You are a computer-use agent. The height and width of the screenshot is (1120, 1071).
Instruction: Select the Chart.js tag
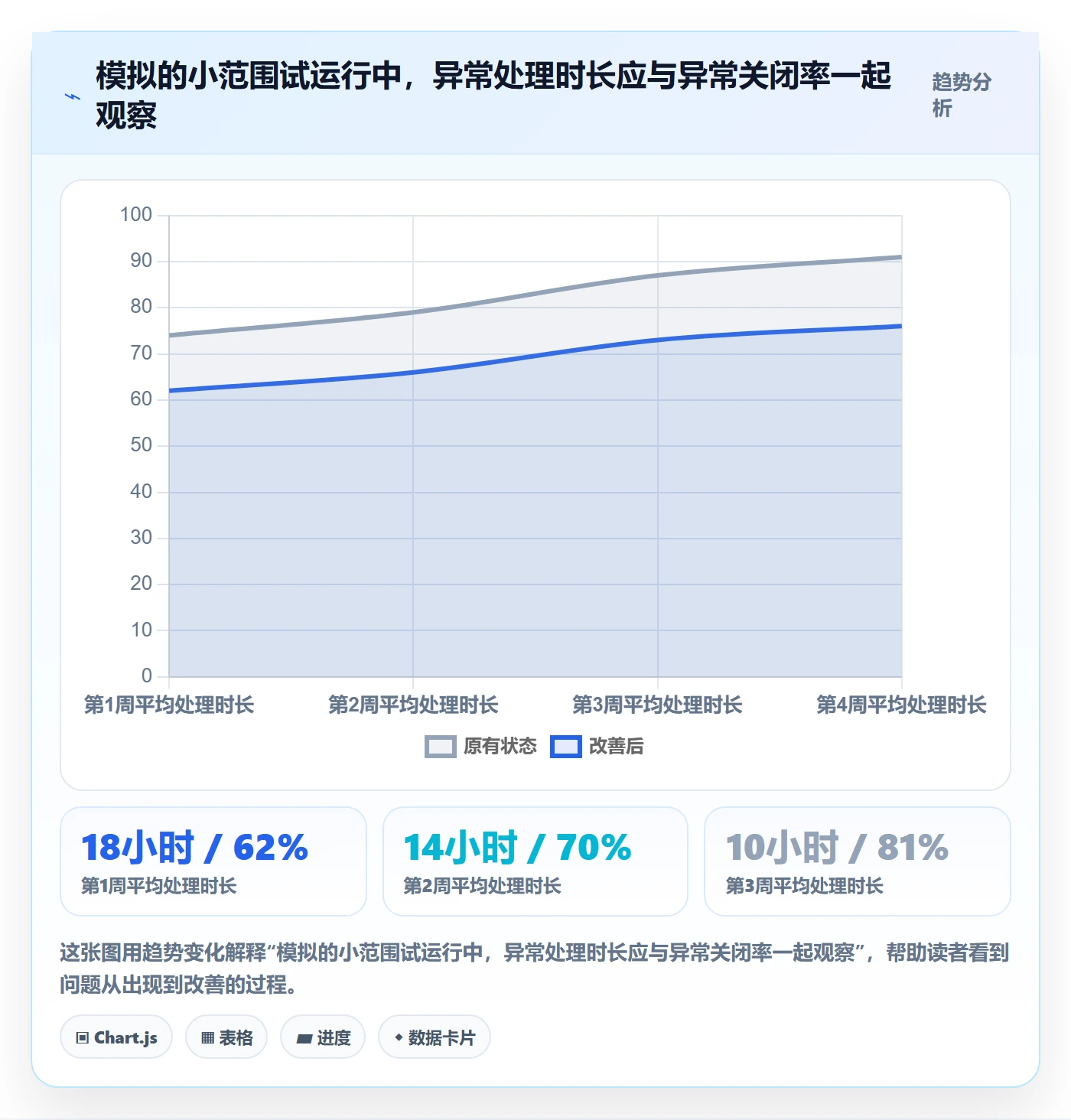pos(116,1037)
